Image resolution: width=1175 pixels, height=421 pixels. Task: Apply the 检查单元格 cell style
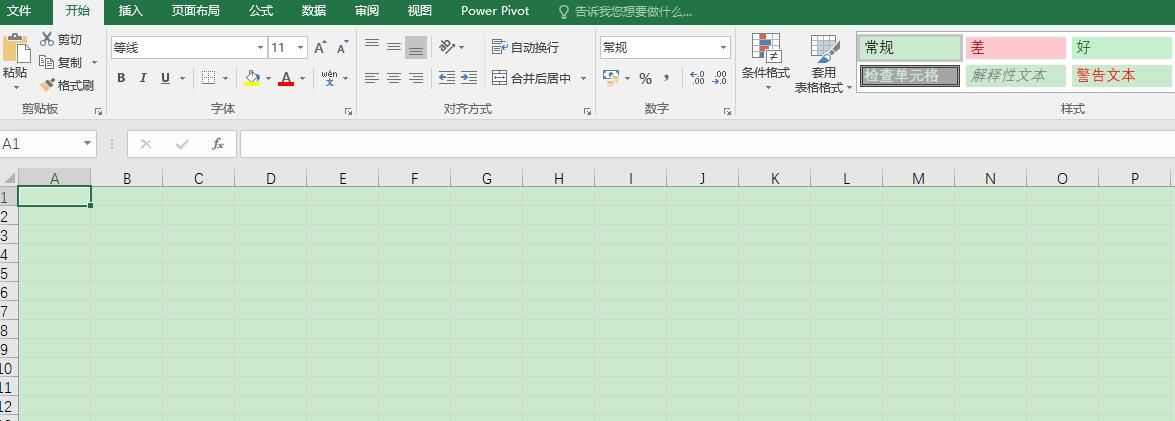click(x=910, y=76)
